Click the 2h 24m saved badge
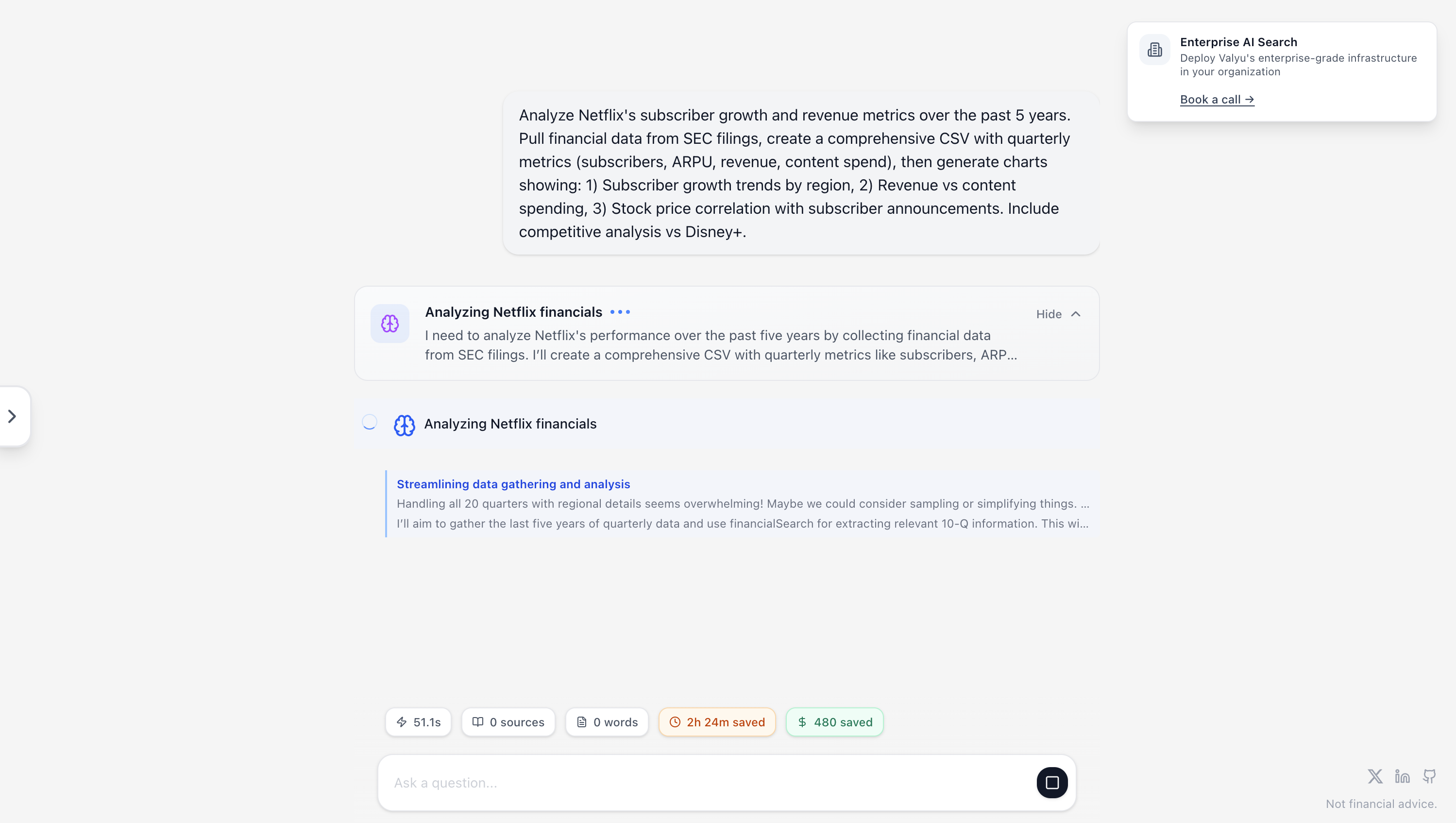1456x823 pixels. (717, 722)
